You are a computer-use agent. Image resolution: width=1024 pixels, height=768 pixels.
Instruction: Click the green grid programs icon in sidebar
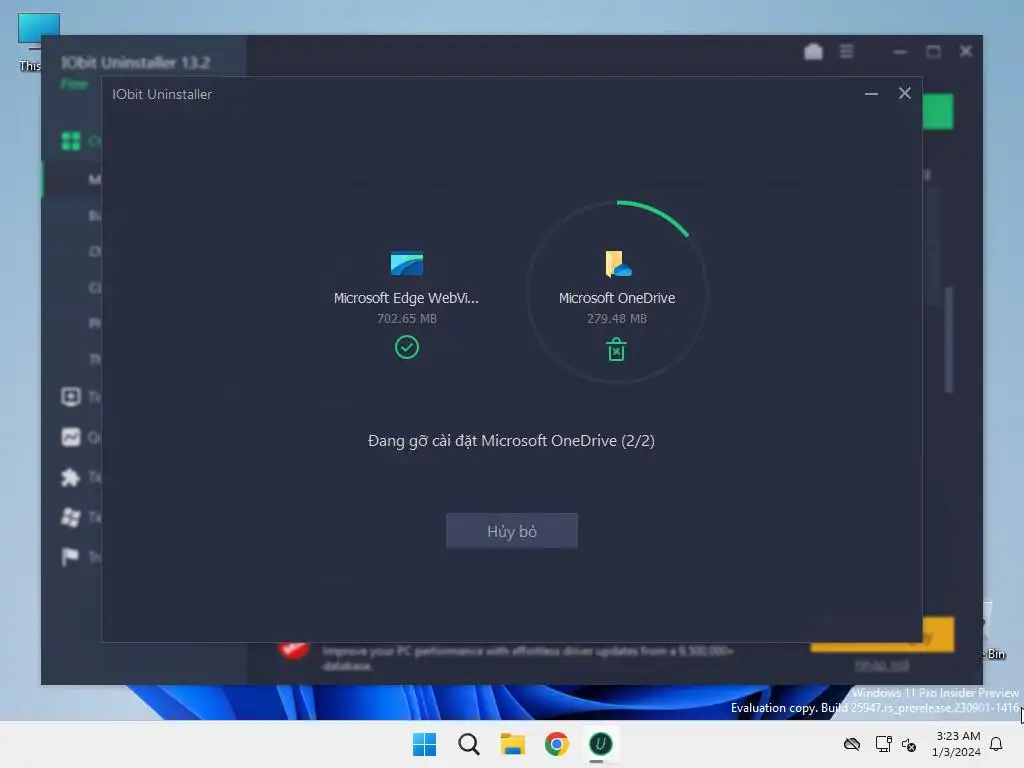click(71, 141)
